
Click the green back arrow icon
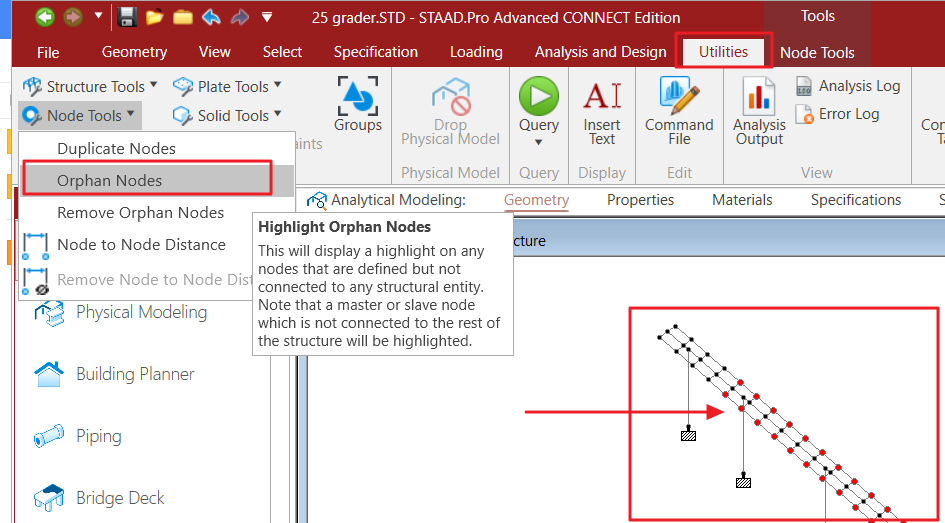46,16
